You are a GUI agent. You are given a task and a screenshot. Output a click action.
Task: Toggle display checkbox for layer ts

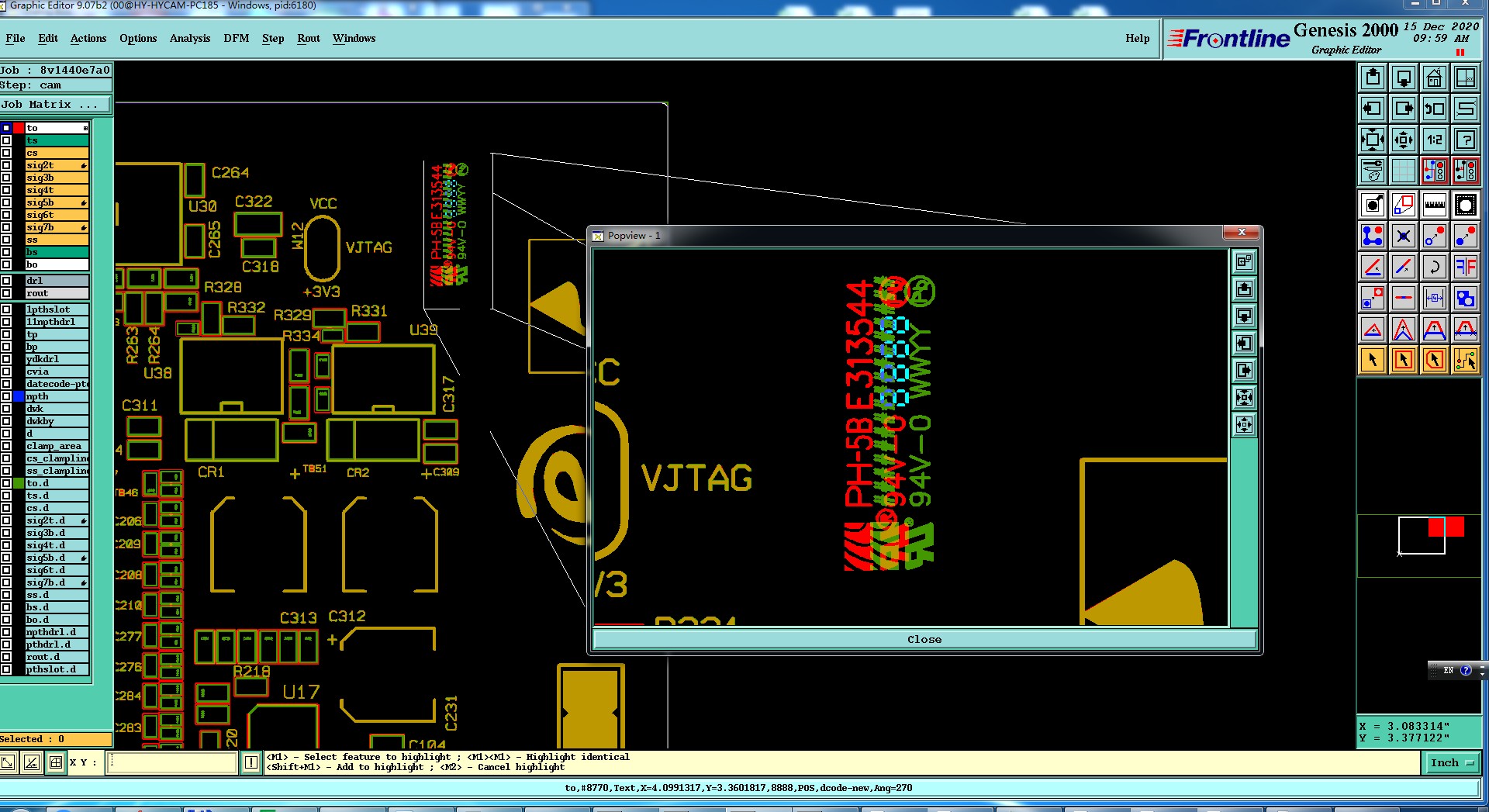click(x=6, y=140)
